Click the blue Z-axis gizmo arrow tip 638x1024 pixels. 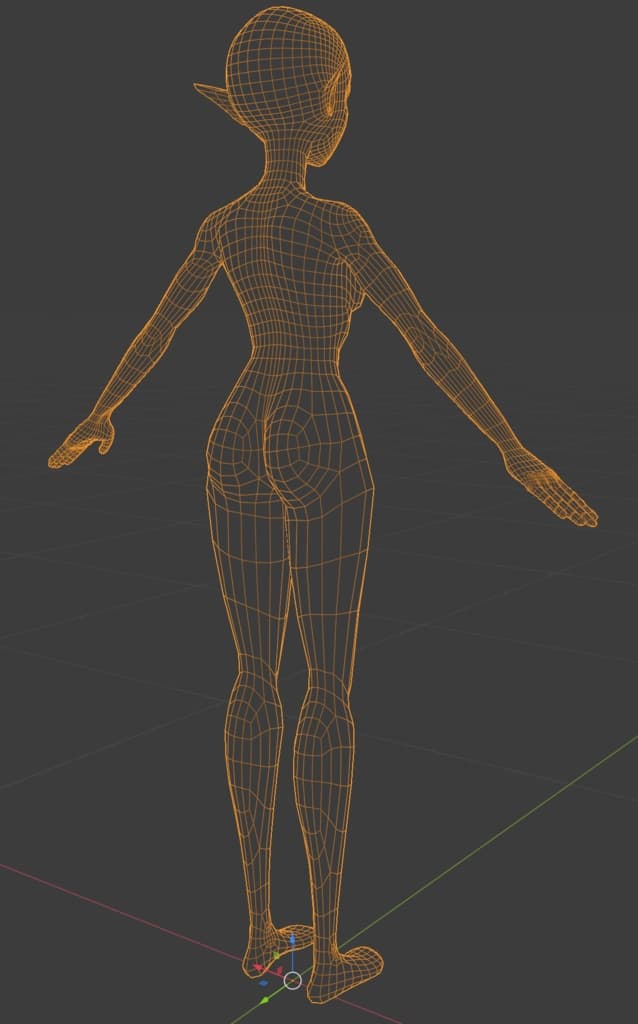pos(293,939)
